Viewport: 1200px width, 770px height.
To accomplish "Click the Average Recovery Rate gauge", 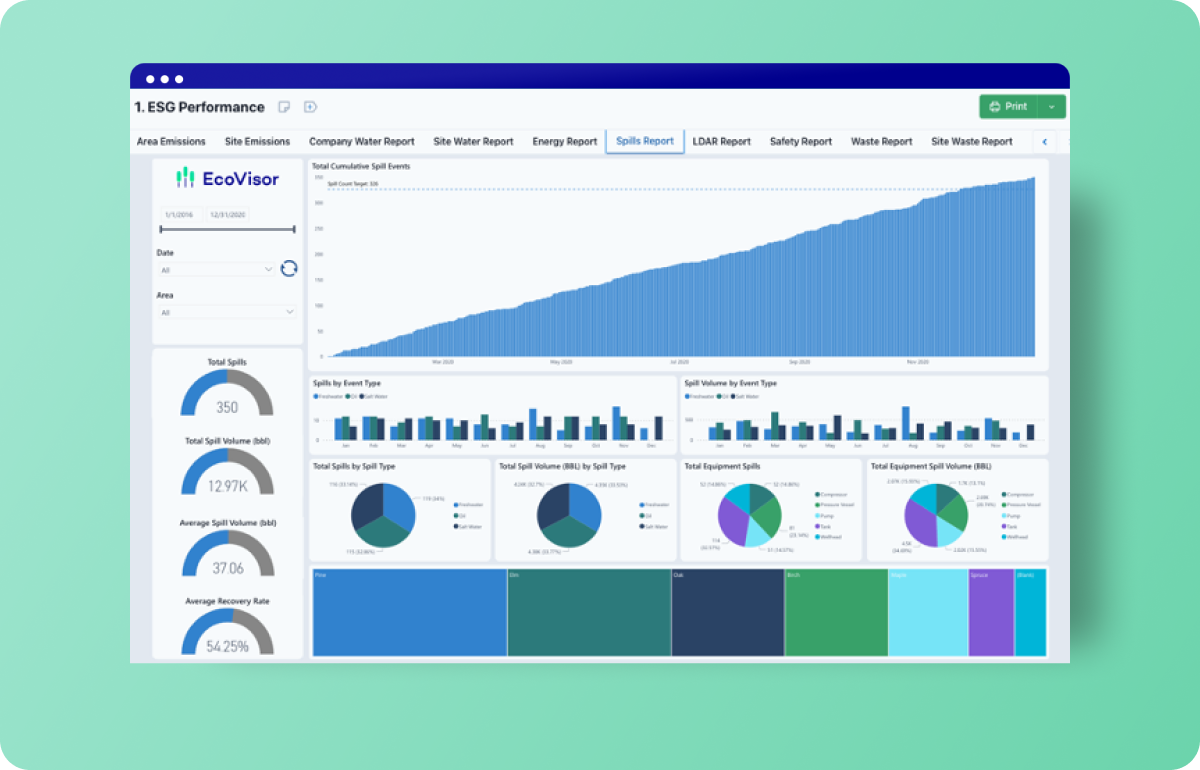I will [x=227, y=632].
